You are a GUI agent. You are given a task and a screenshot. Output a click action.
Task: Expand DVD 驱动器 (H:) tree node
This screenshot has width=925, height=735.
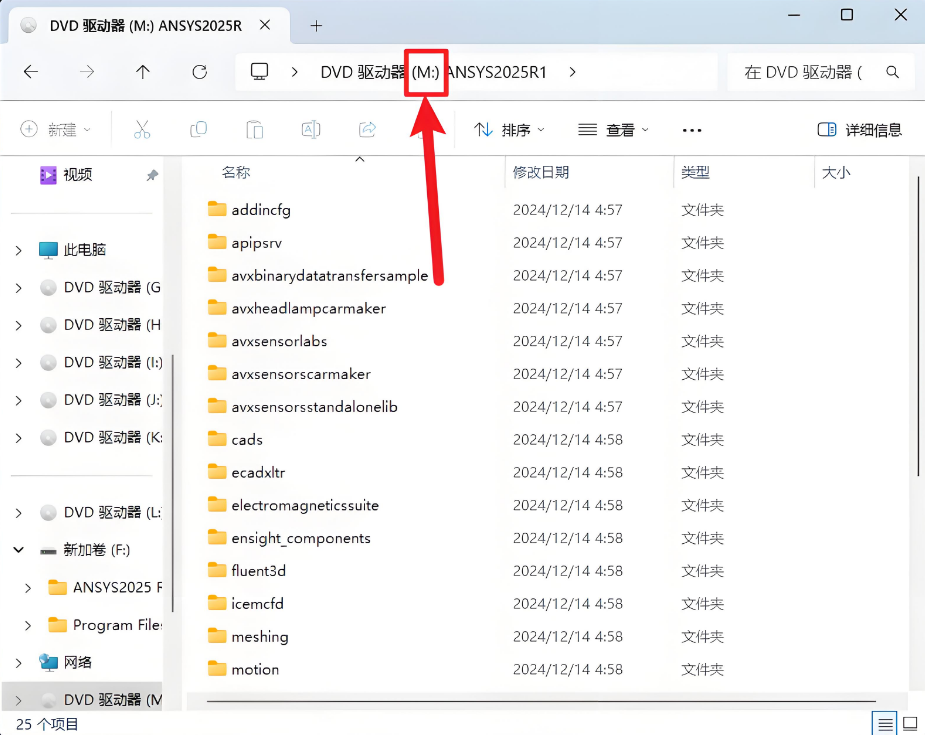click(x=19, y=326)
